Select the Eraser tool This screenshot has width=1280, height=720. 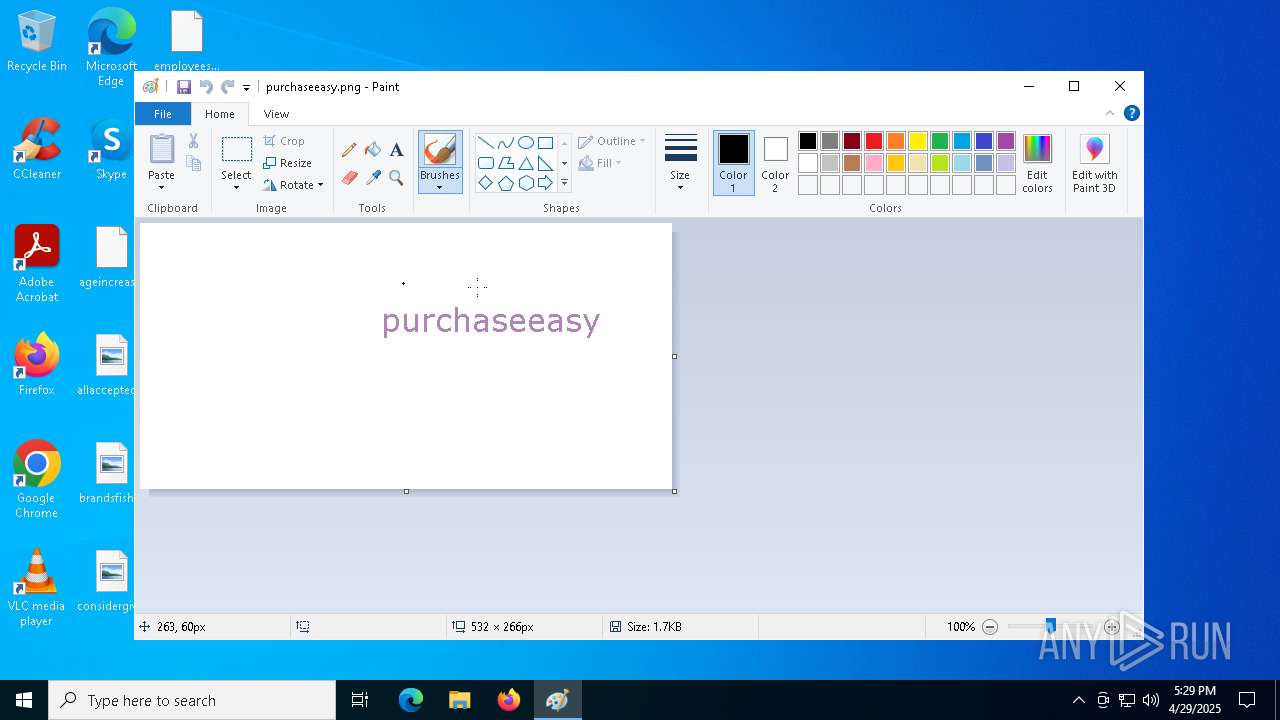click(349, 178)
